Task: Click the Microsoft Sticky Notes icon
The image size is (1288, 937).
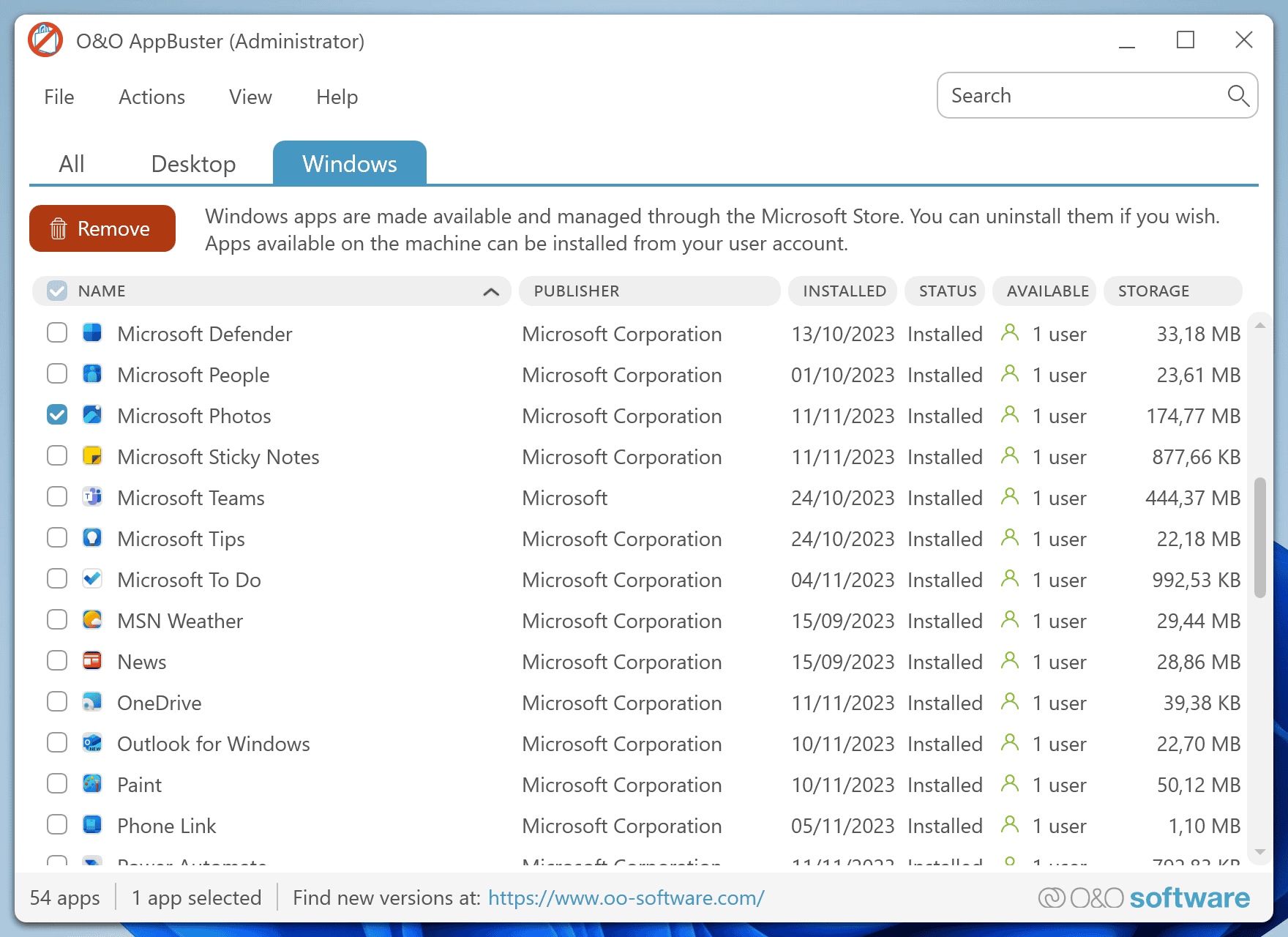Action: [92, 456]
